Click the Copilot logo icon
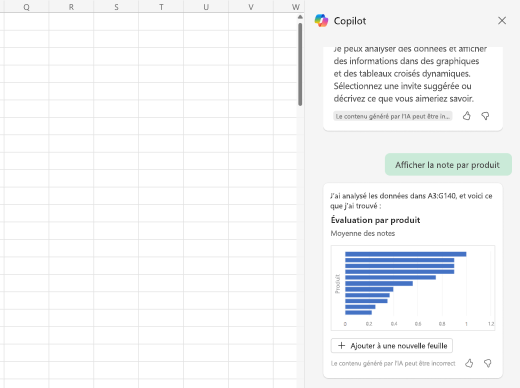 click(x=321, y=21)
